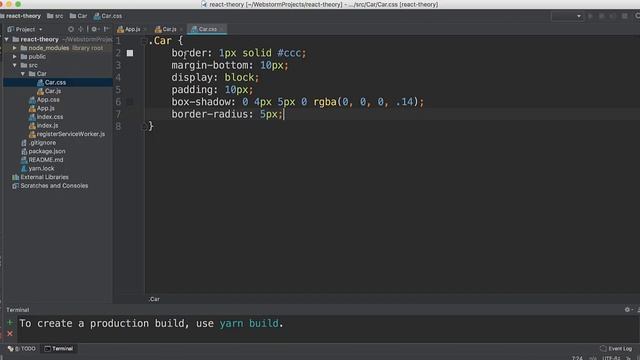Click the .Car breadcrumb below the editor
Screen dimensions: 640x360
coord(154,299)
